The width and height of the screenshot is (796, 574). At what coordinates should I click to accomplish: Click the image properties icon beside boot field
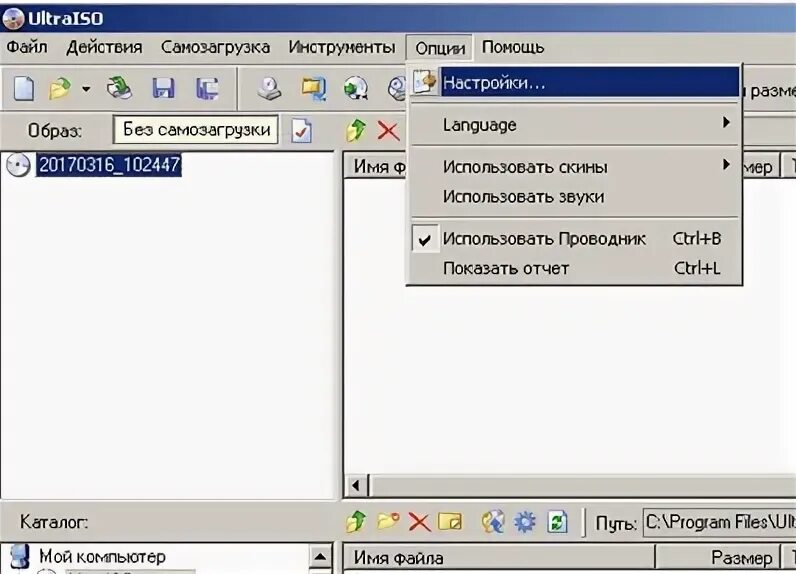point(302,131)
